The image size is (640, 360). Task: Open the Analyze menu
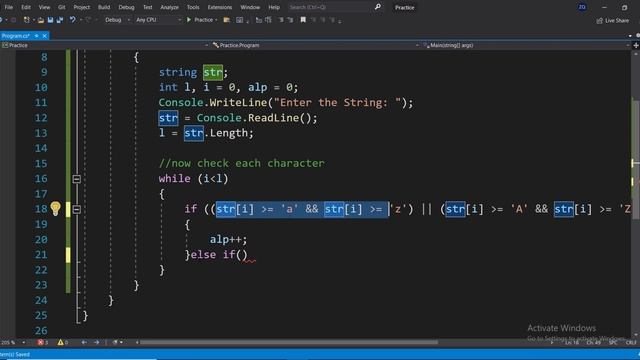[169, 7]
